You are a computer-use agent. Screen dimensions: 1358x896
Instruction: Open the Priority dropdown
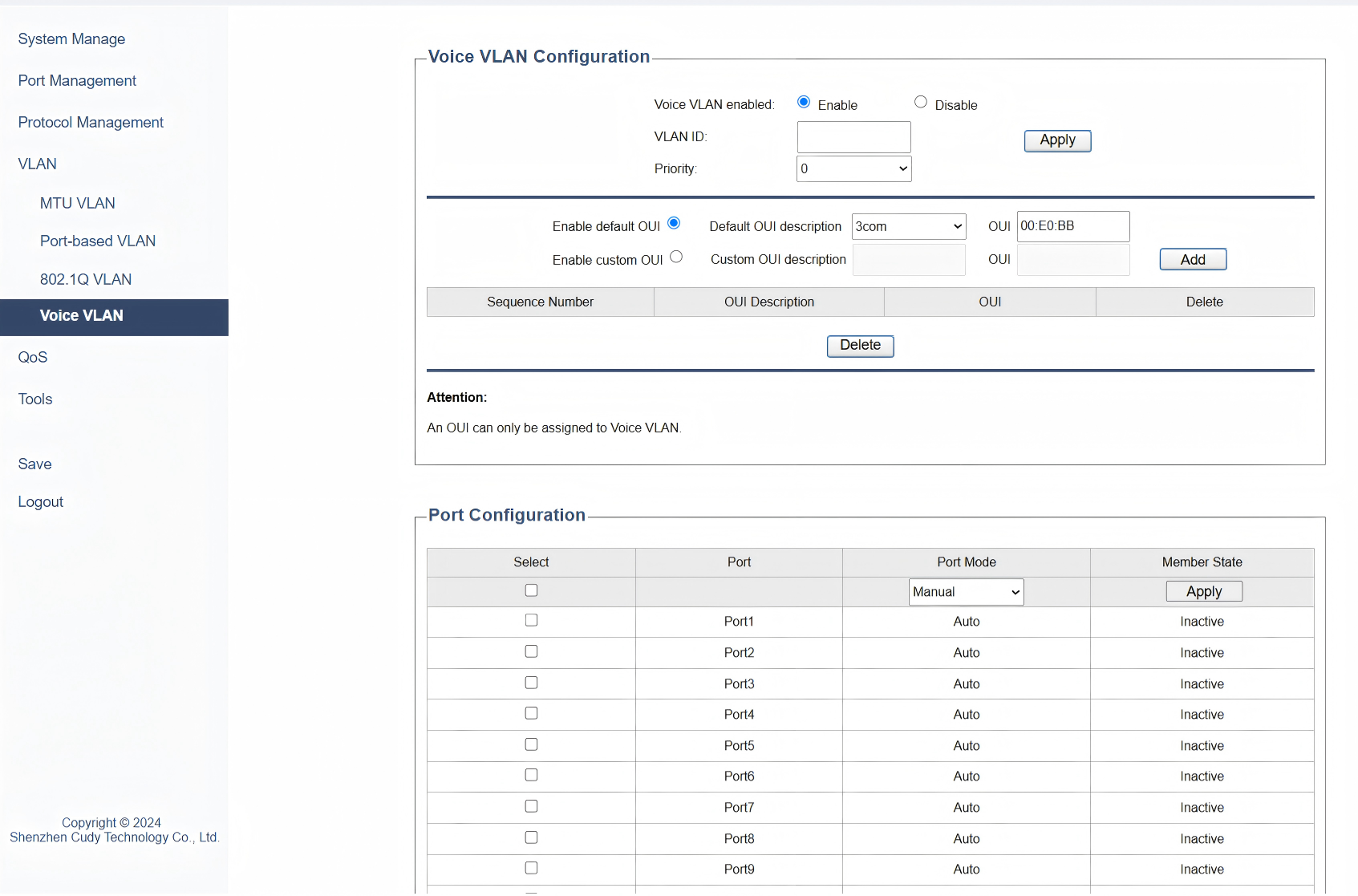(x=853, y=168)
